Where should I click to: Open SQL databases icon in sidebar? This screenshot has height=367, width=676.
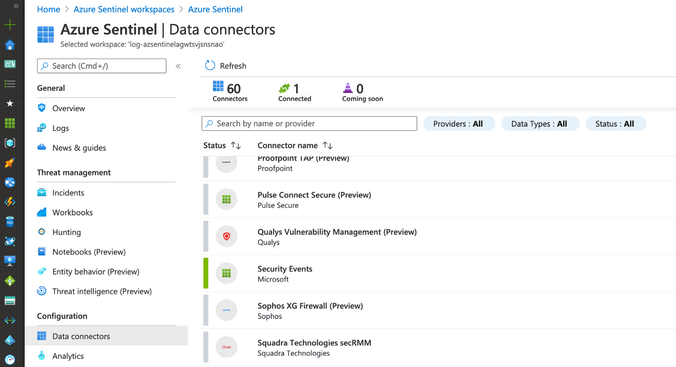(10, 222)
